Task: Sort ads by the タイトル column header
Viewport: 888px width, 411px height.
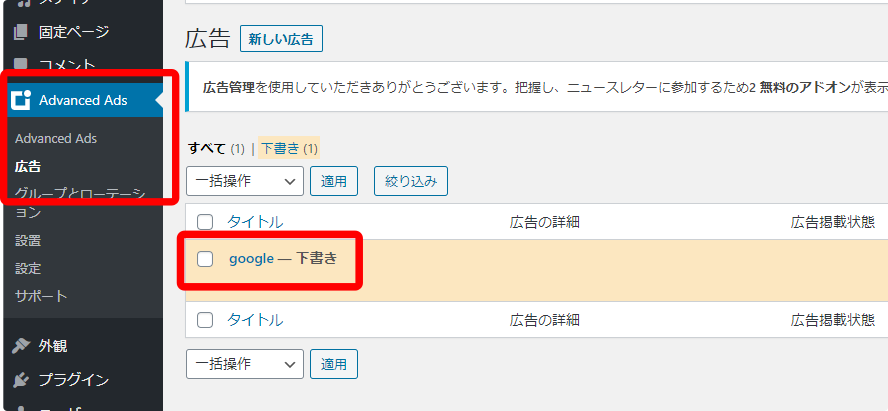Action: 255,222
